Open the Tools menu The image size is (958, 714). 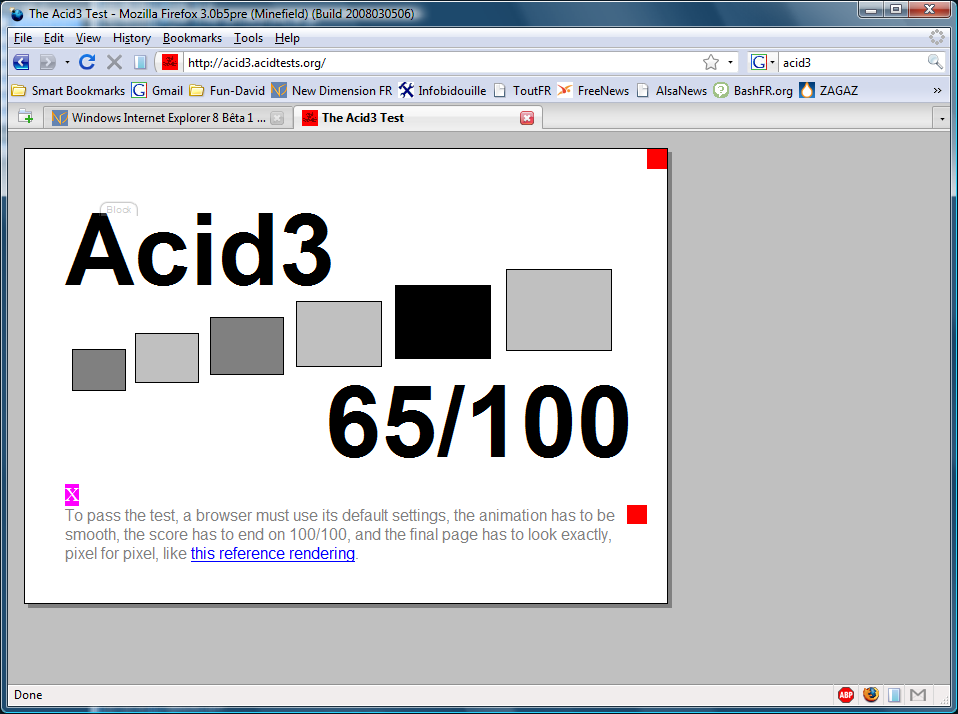248,38
